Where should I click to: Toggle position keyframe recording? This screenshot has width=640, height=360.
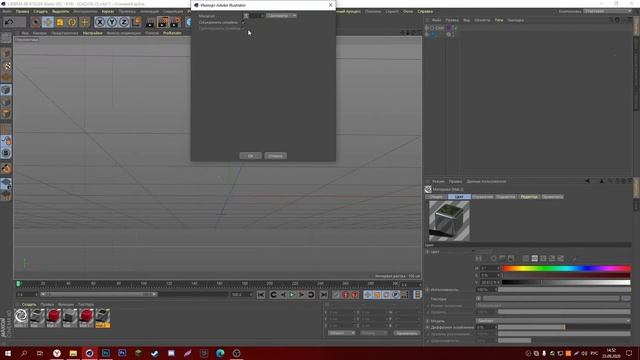[x=368, y=294]
